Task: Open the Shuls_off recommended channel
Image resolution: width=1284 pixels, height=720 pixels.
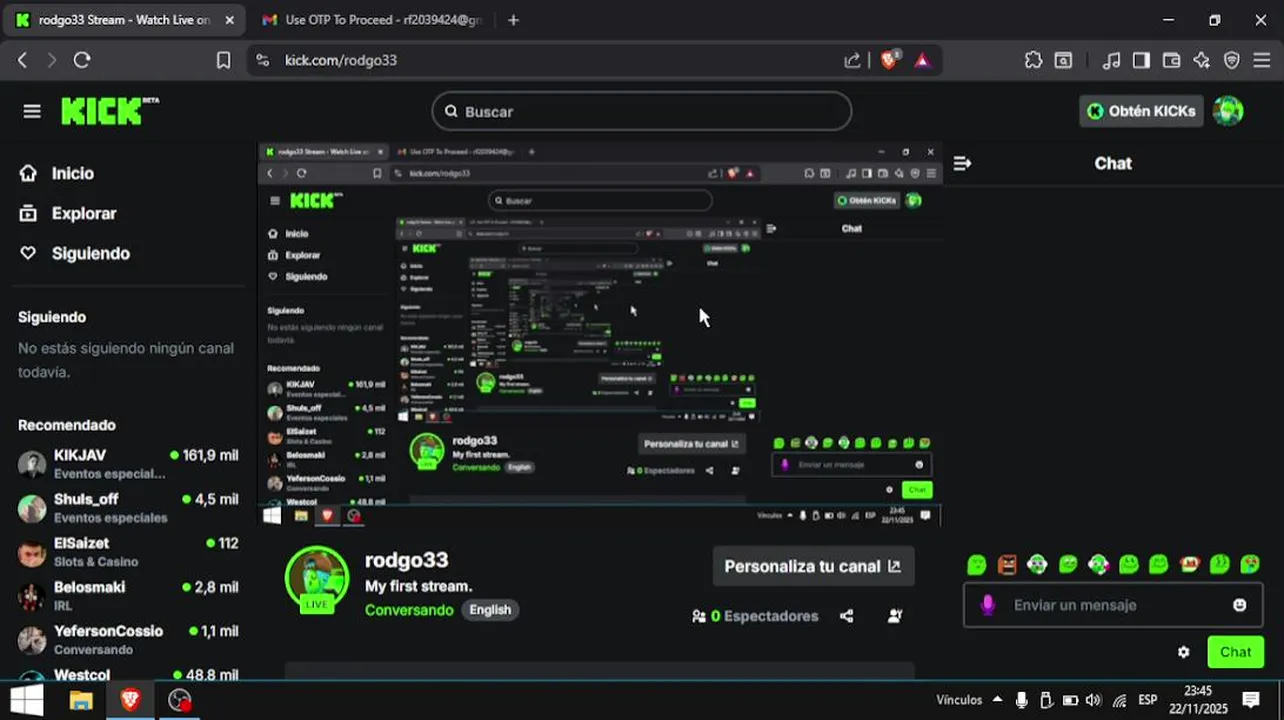Action: 128,508
